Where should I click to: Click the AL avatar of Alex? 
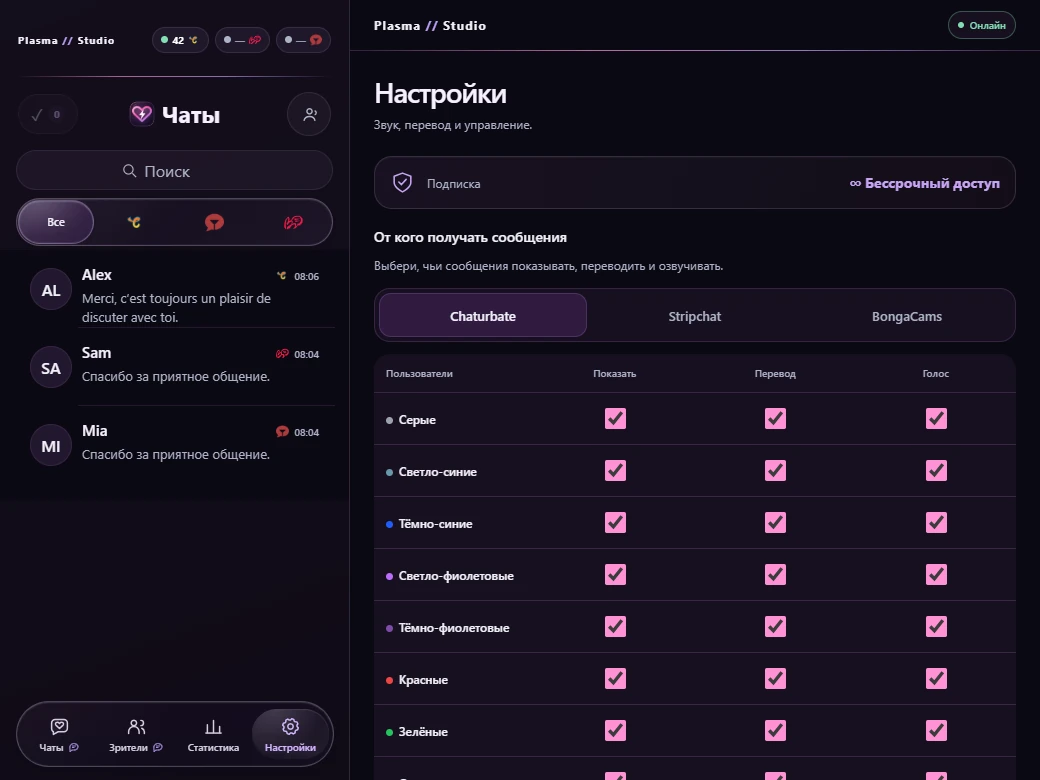pyautogui.click(x=51, y=290)
